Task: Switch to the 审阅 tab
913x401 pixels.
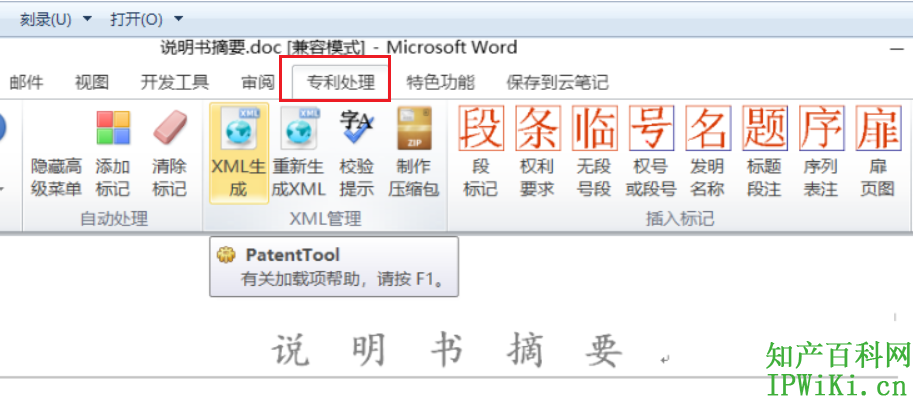Action: [258, 83]
